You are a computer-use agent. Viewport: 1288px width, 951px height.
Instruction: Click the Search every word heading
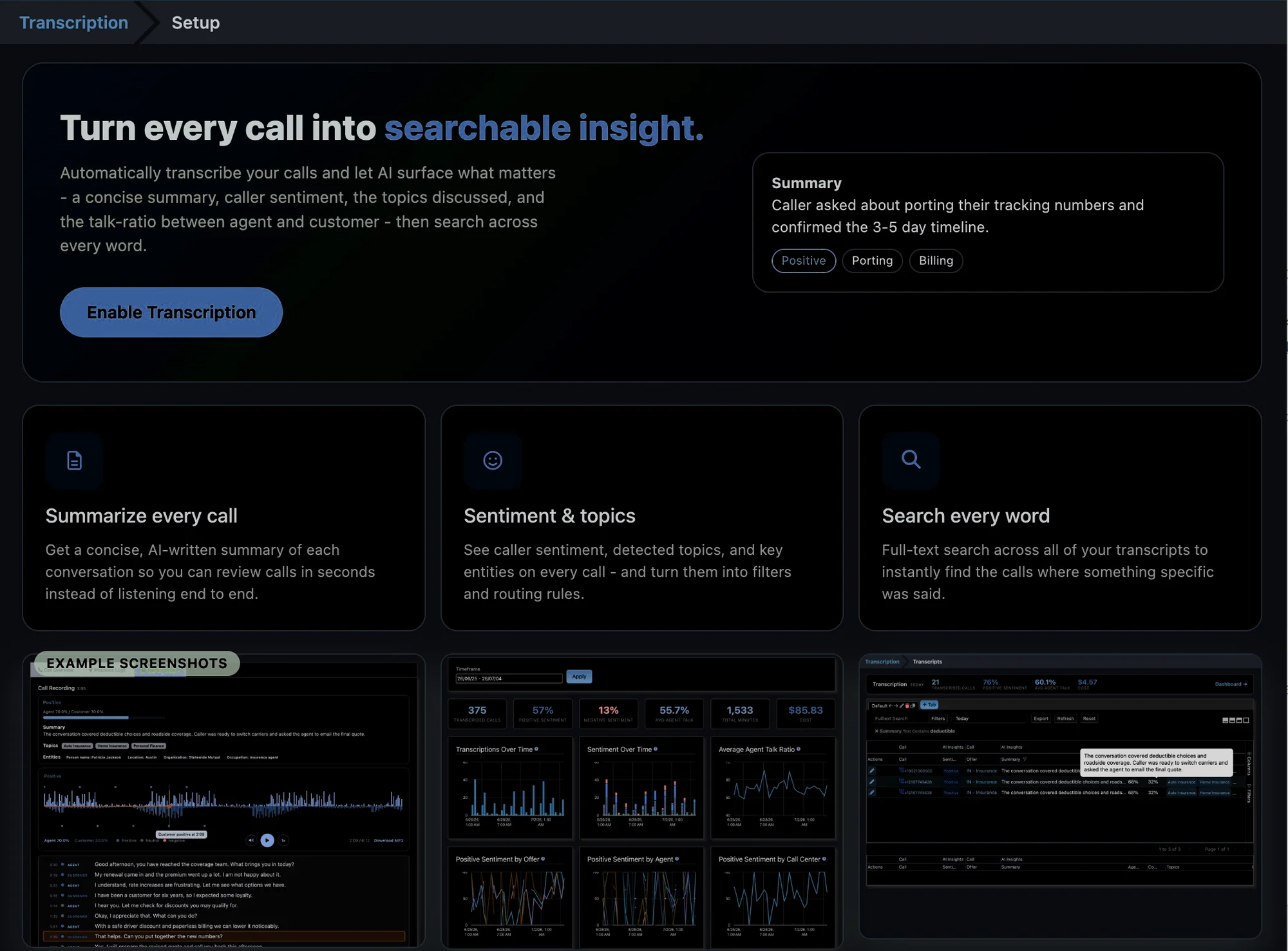pyautogui.click(x=965, y=515)
